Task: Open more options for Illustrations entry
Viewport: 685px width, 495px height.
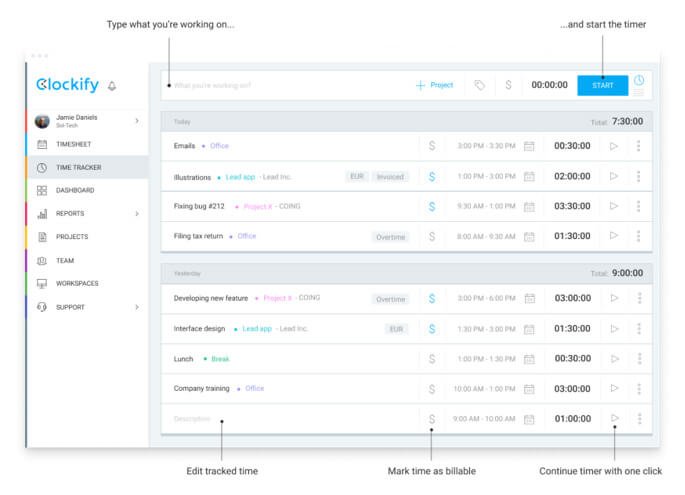Action: (x=638, y=177)
